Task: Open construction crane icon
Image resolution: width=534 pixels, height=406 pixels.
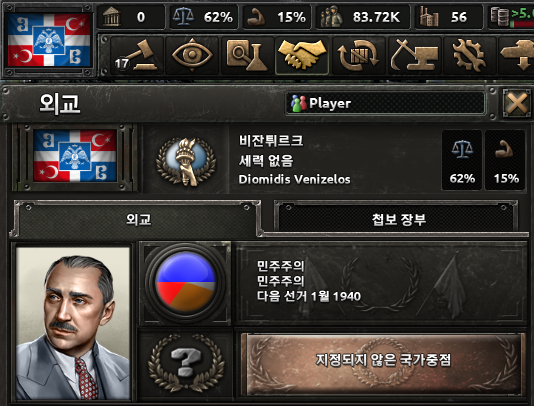Action: 414,56
